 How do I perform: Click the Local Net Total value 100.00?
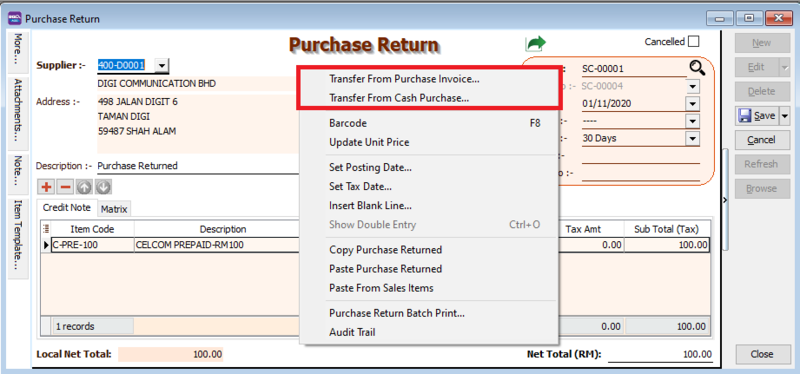pyautogui.click(x=171, y=354)
